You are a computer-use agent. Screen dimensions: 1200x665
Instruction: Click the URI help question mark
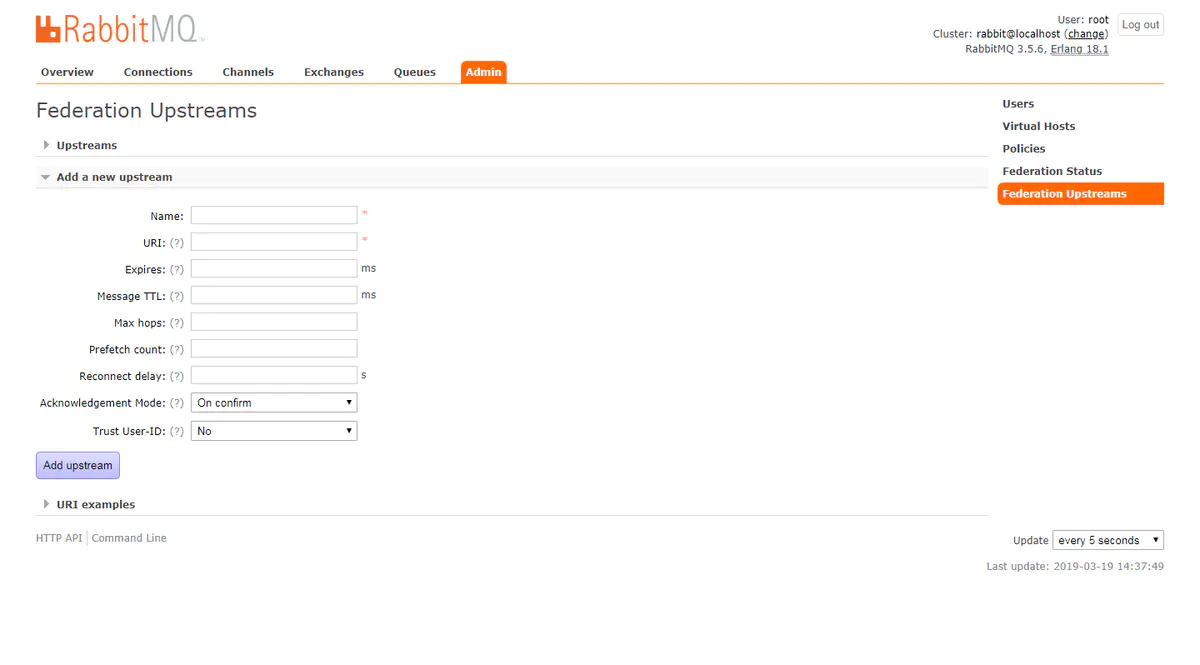pyautogui.click(x=177, y=243)
